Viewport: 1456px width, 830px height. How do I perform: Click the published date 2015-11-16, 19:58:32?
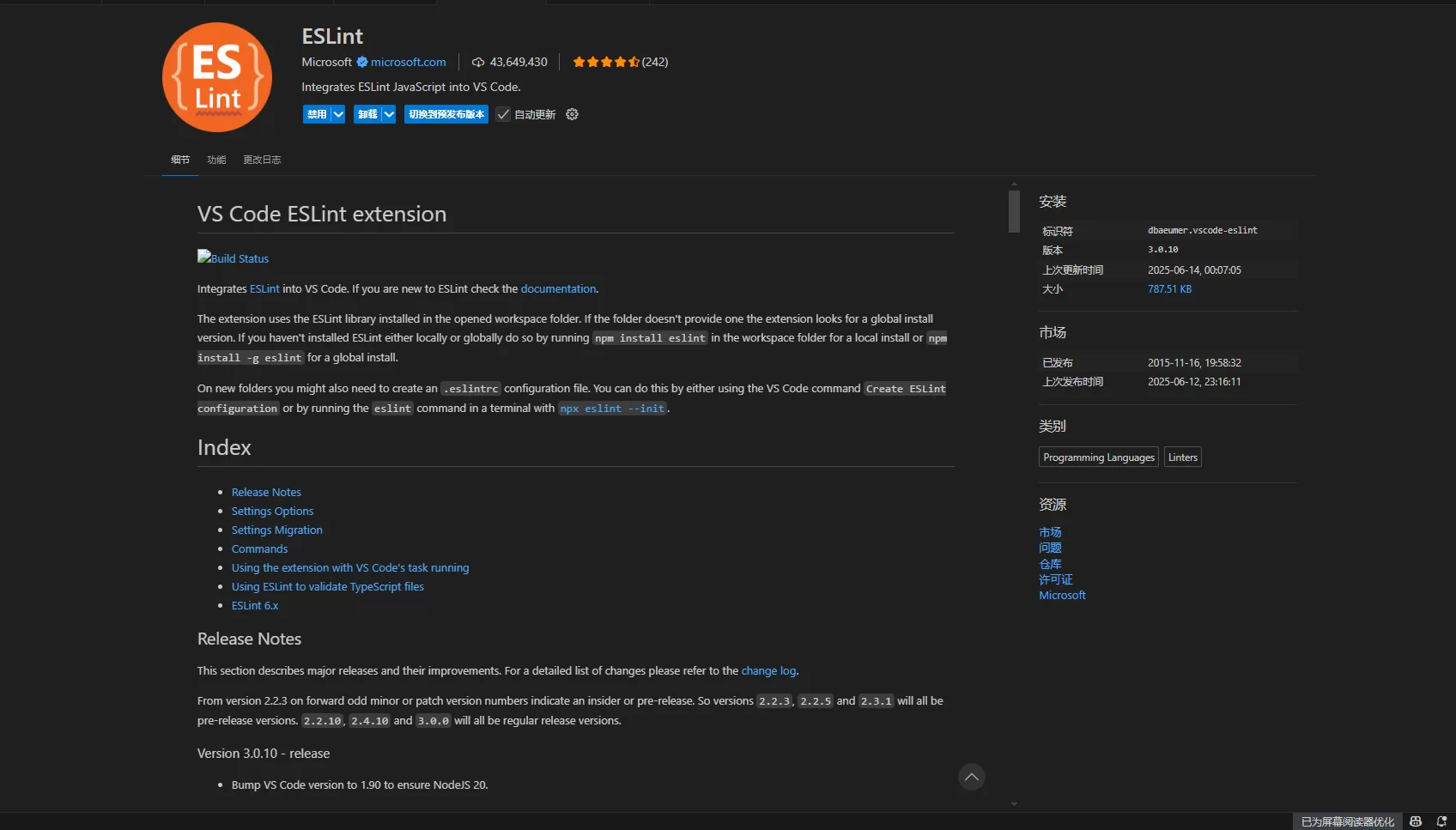1194,362
